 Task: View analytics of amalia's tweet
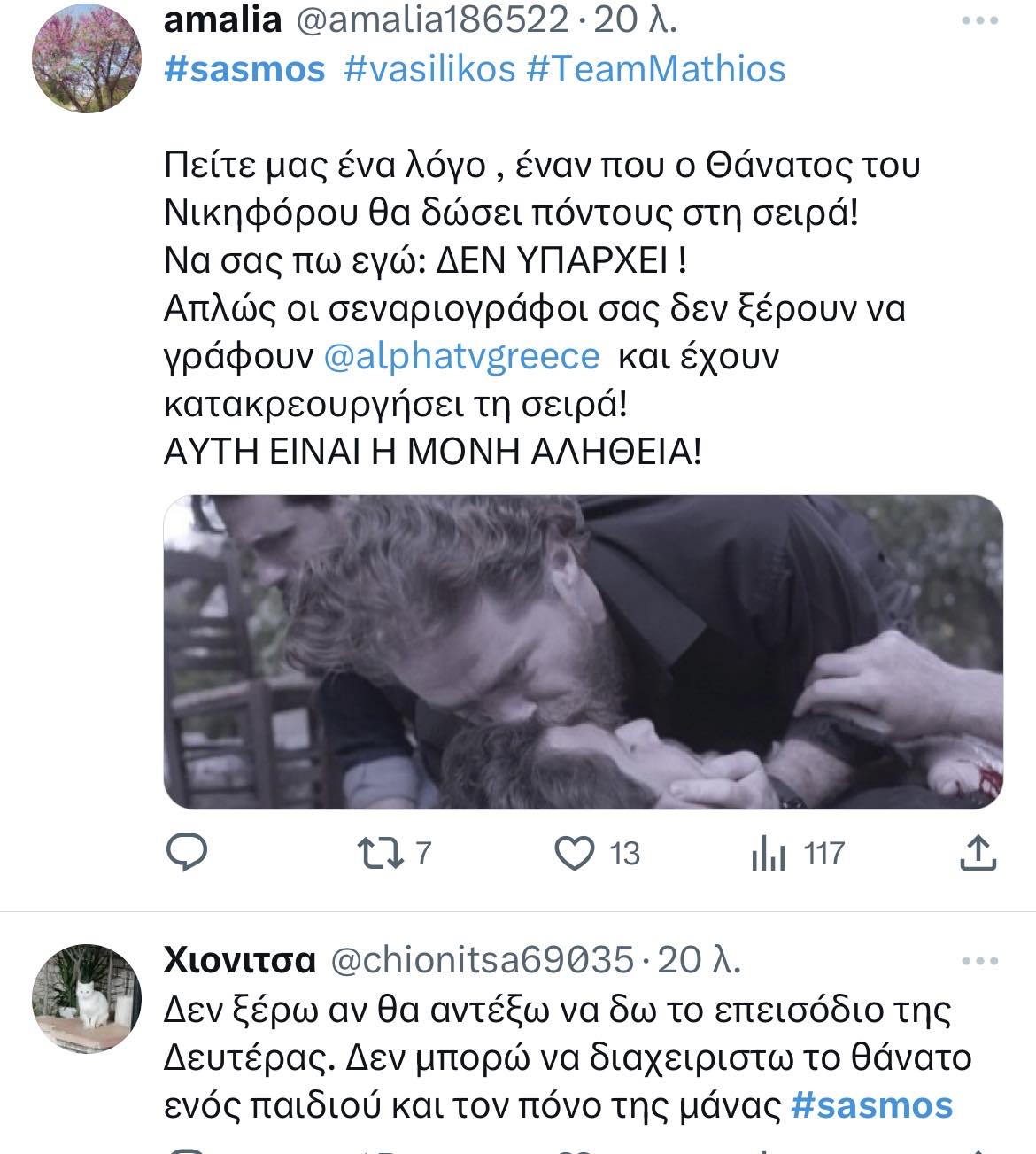click(x=769, y=854)
